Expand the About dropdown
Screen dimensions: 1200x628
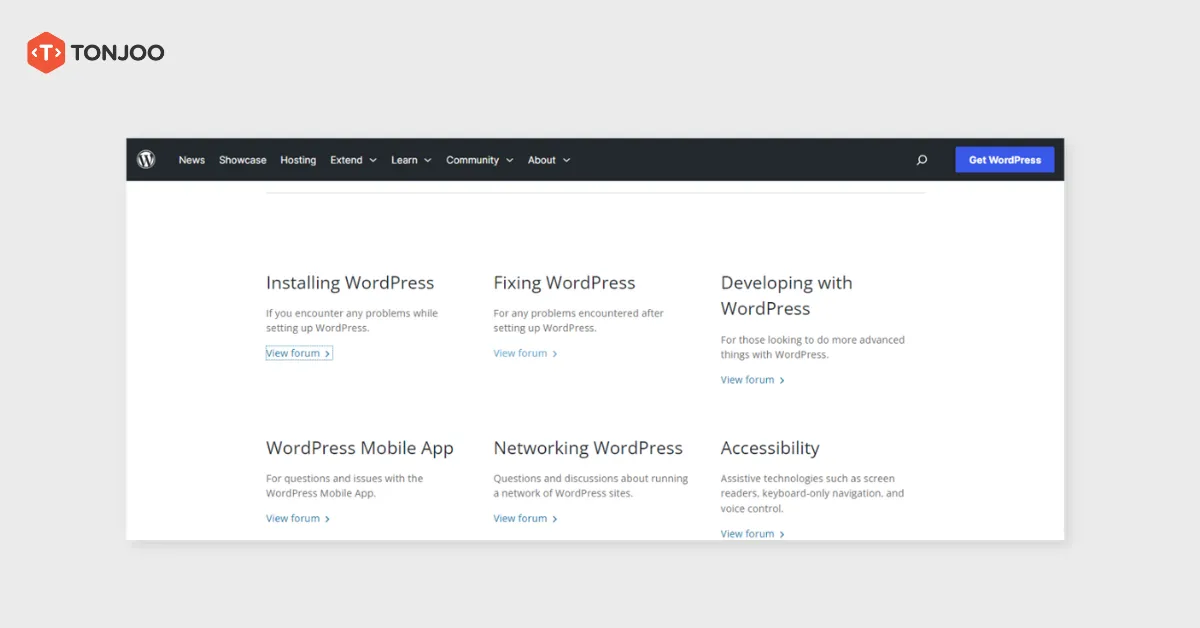click(x=548, y=159)
